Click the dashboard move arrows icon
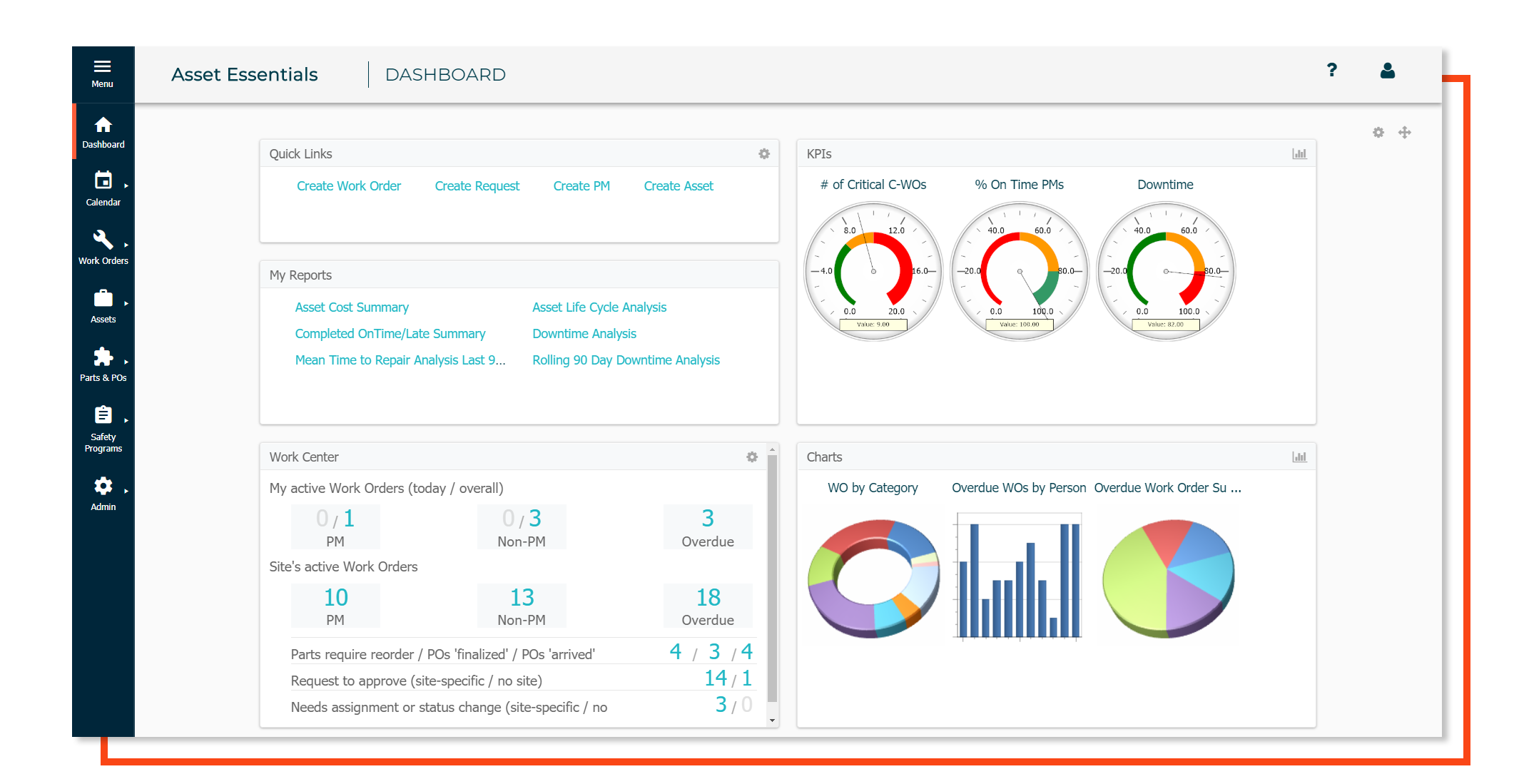 point(1404,133)
